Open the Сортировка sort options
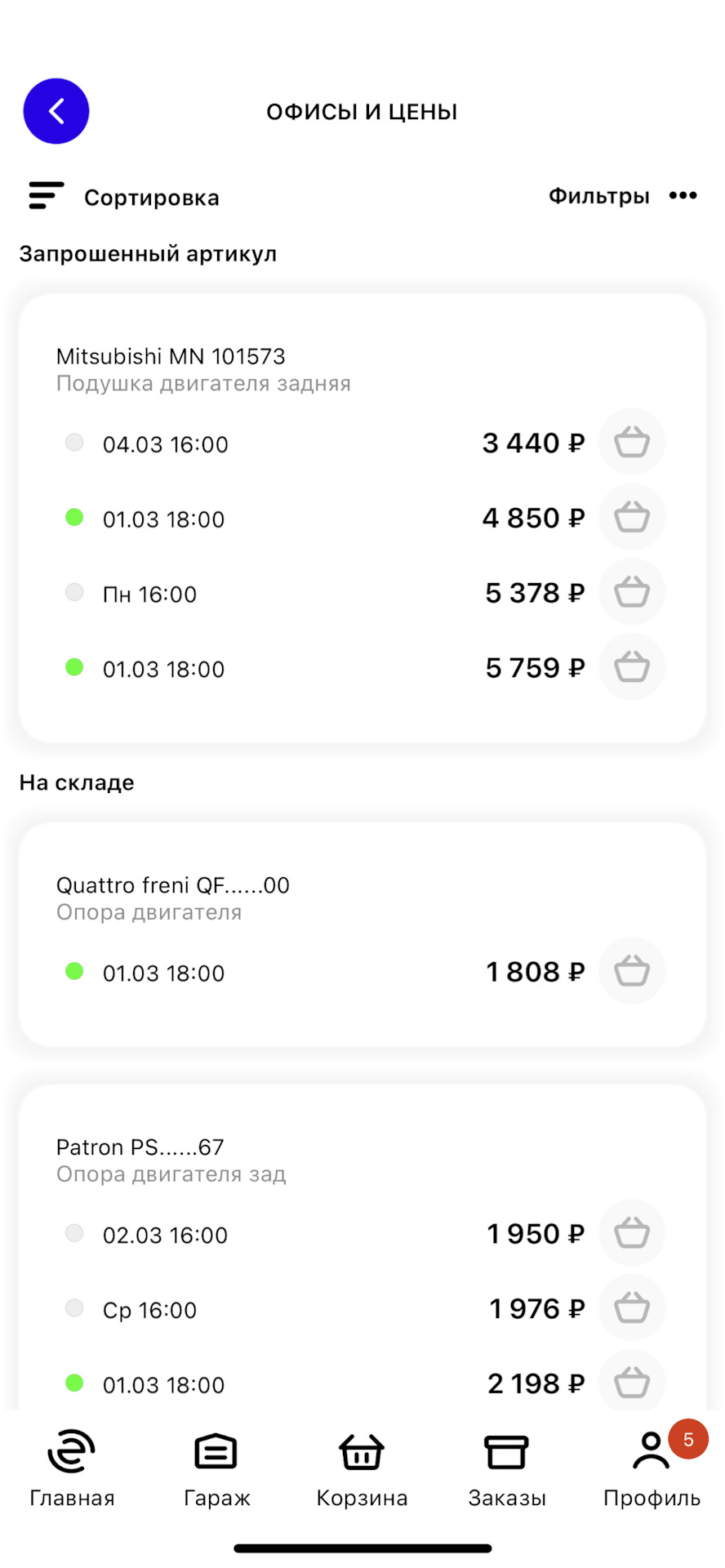 [124, 197]
